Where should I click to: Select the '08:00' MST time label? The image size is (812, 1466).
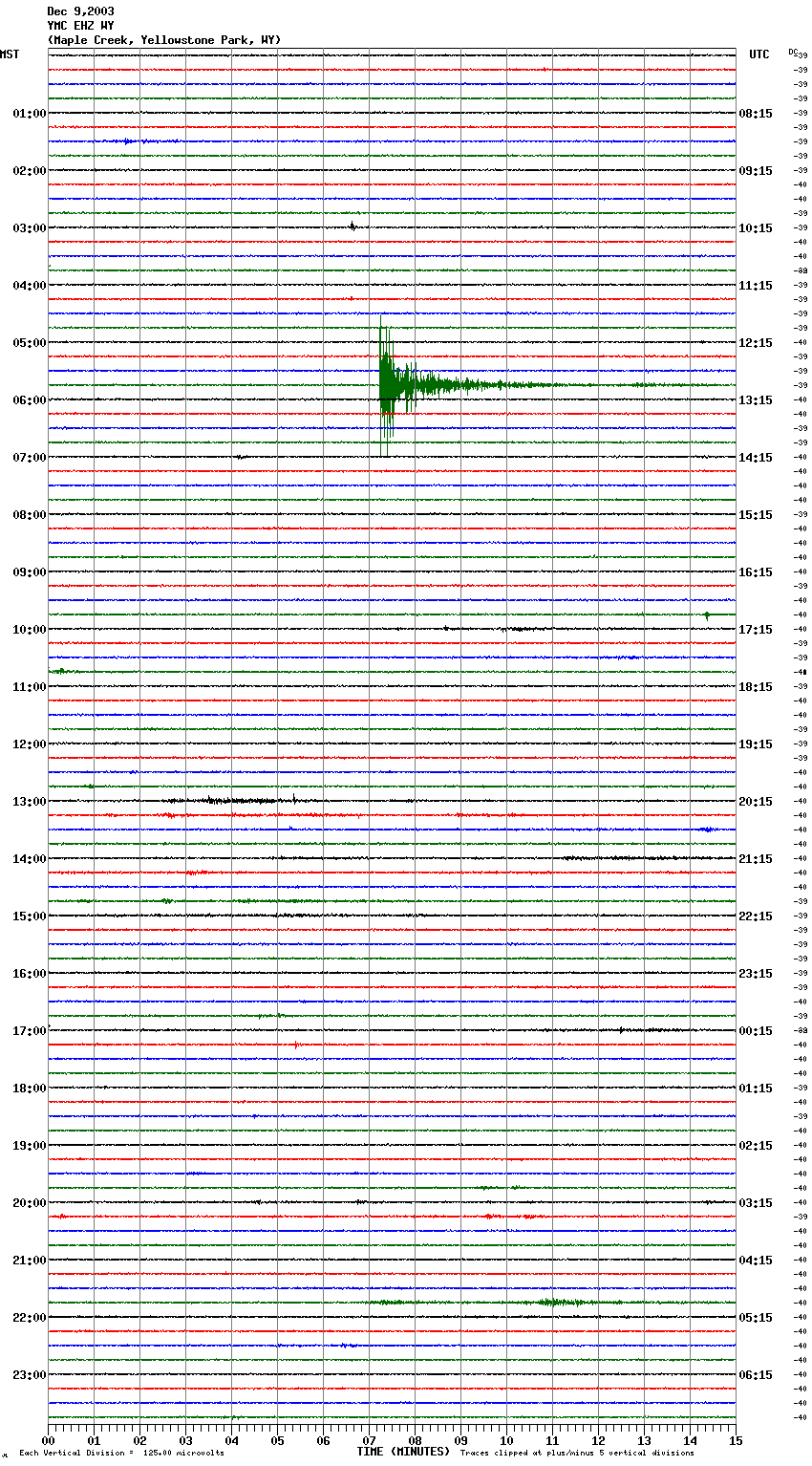(30, 515)
